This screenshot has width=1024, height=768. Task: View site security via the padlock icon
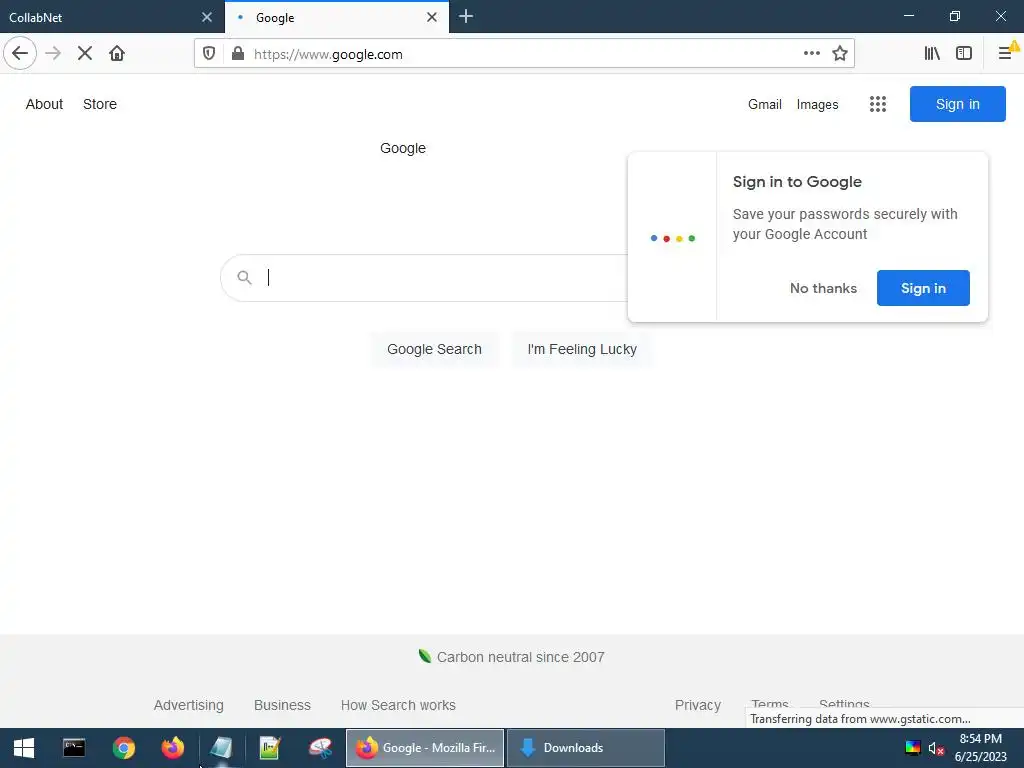238,54
